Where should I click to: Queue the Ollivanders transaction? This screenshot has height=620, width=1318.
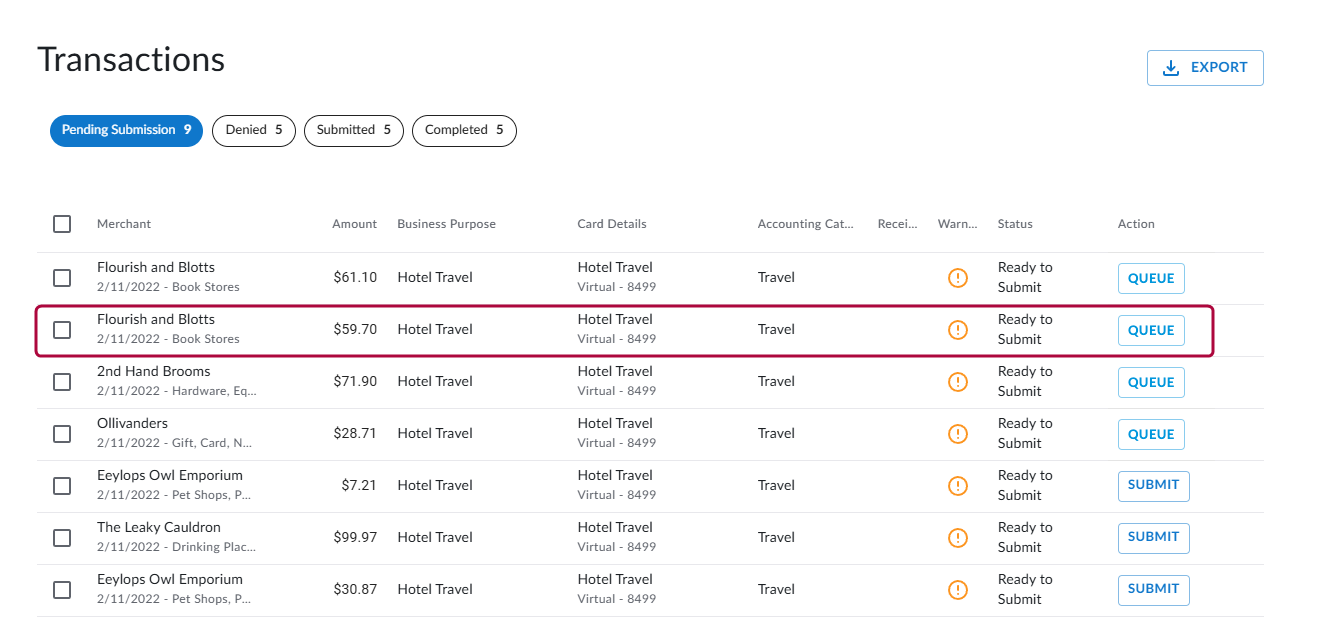(x=1151, y=434)
